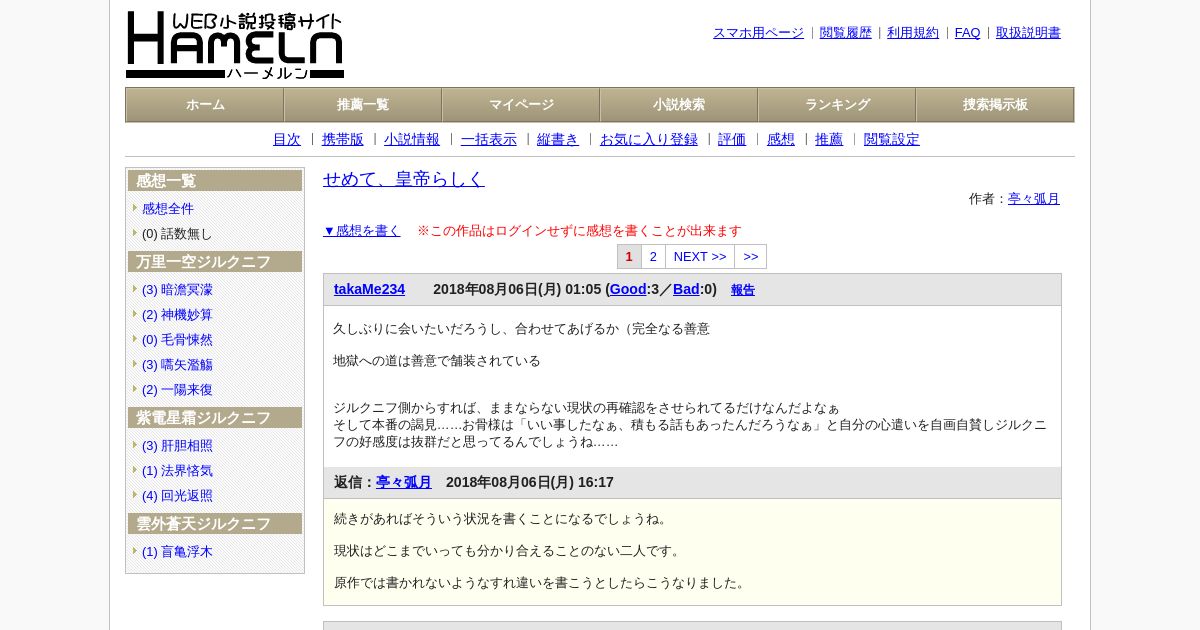Open 亭々弧月 link in the reply header
This screenshot has height=630, width=1200.
(x=404, y=483)
